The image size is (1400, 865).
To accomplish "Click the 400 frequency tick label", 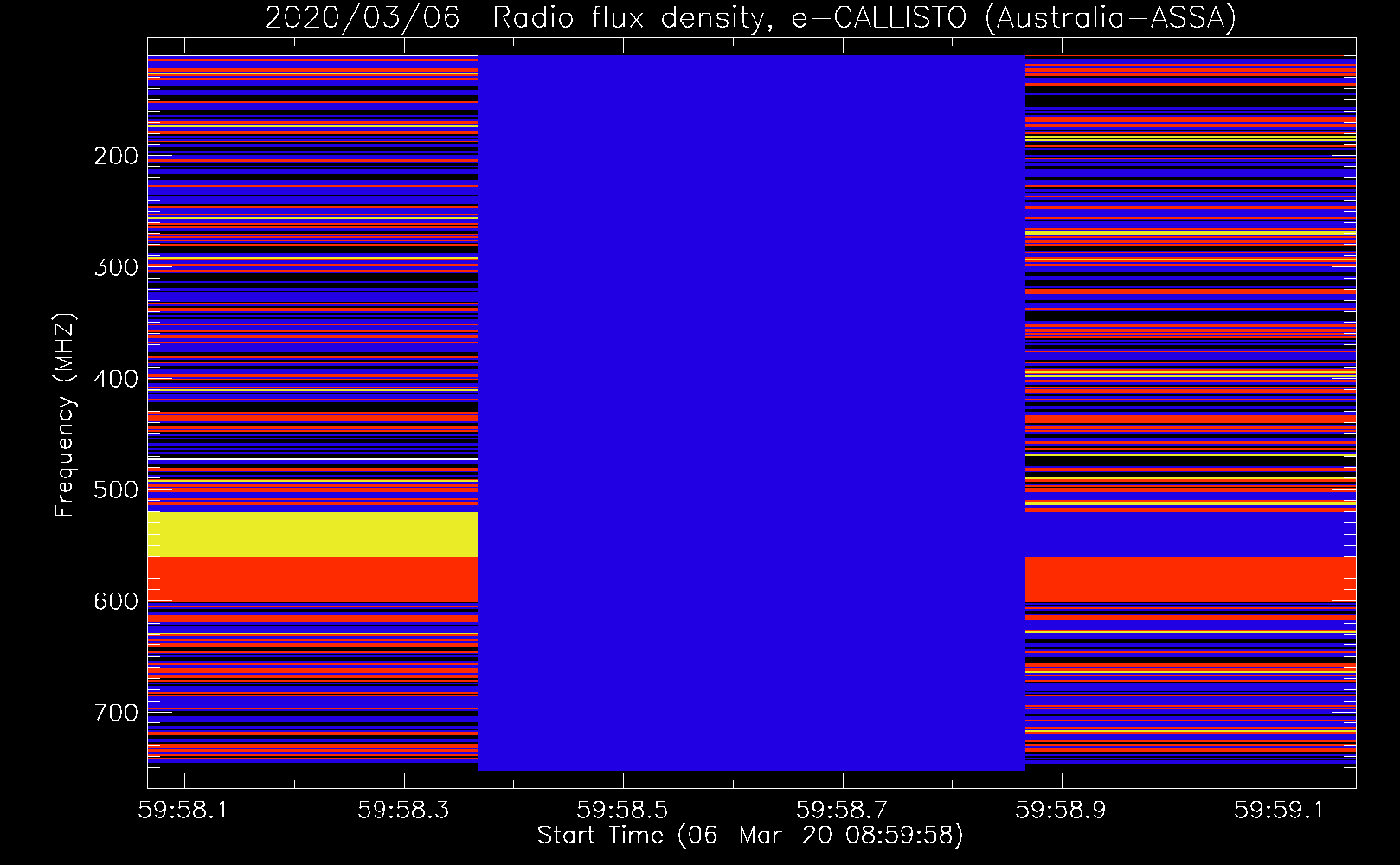I will point(116,379).
